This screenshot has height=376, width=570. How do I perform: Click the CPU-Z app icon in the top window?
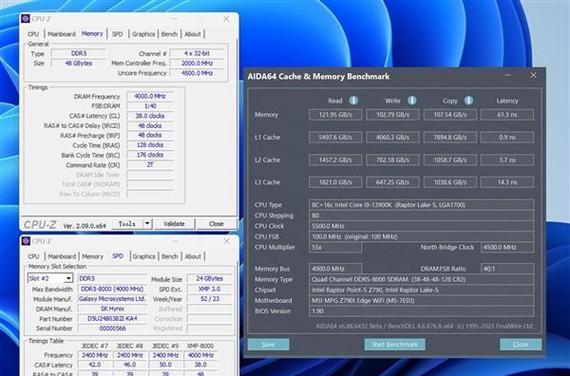click(25, 19)
